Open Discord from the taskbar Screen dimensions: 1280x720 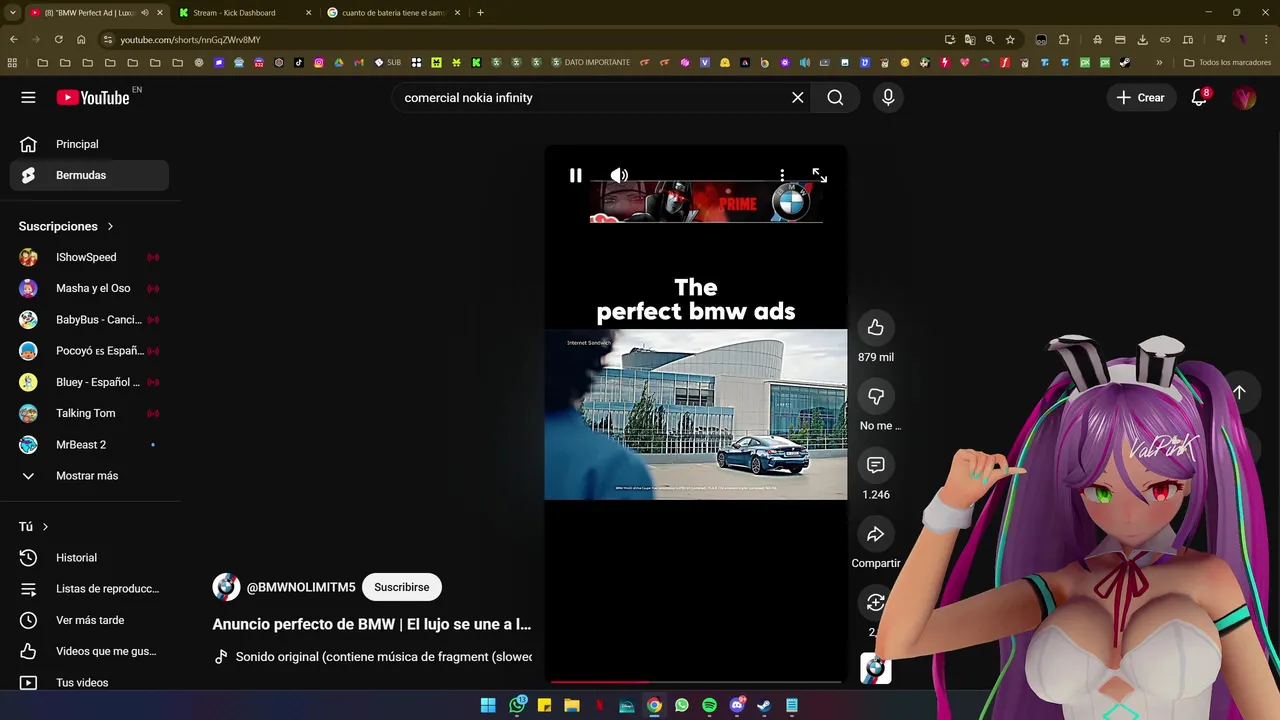737,705
